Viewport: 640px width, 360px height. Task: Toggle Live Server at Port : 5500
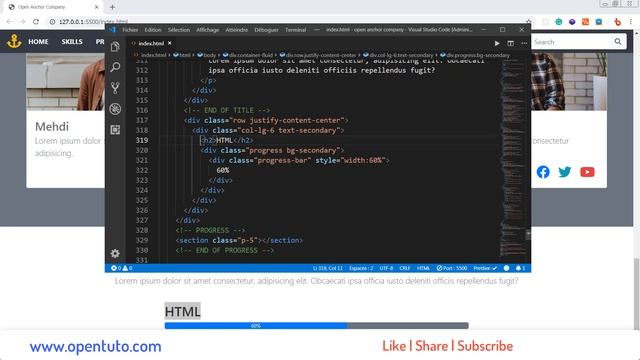pyautogui.click(x=451, y=268)
